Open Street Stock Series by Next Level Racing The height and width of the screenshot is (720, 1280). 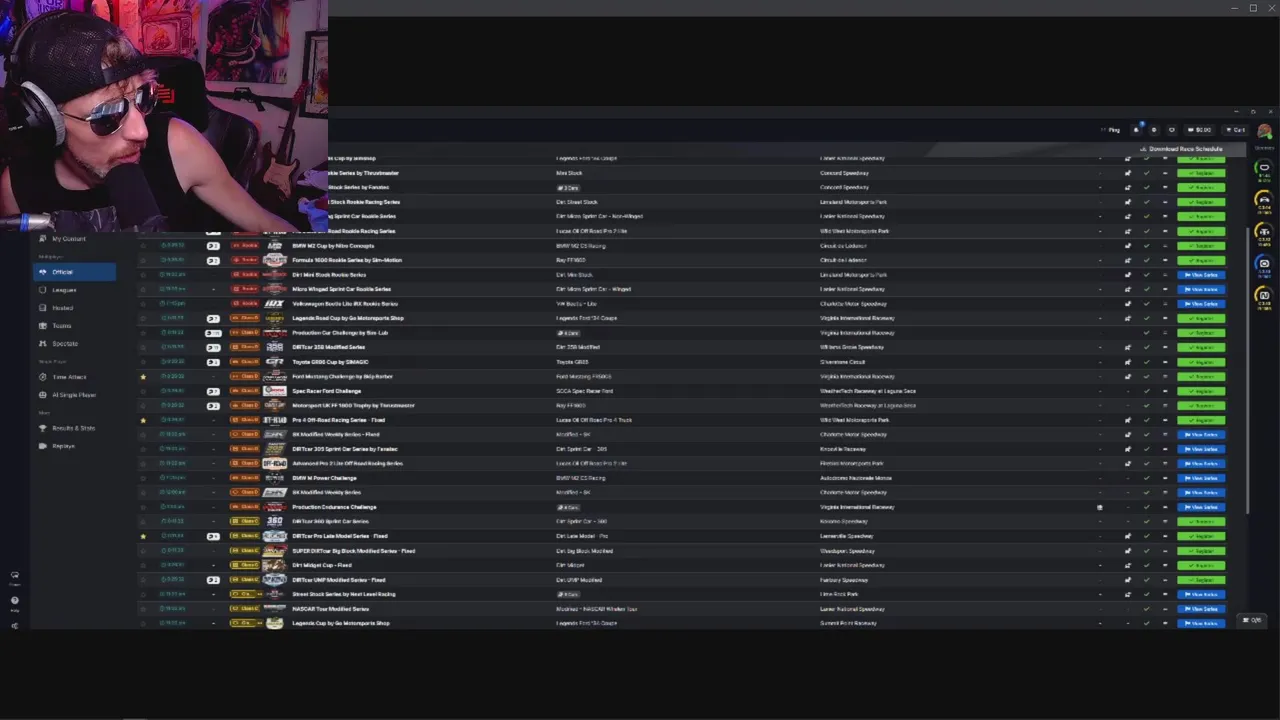coord(344,594)
